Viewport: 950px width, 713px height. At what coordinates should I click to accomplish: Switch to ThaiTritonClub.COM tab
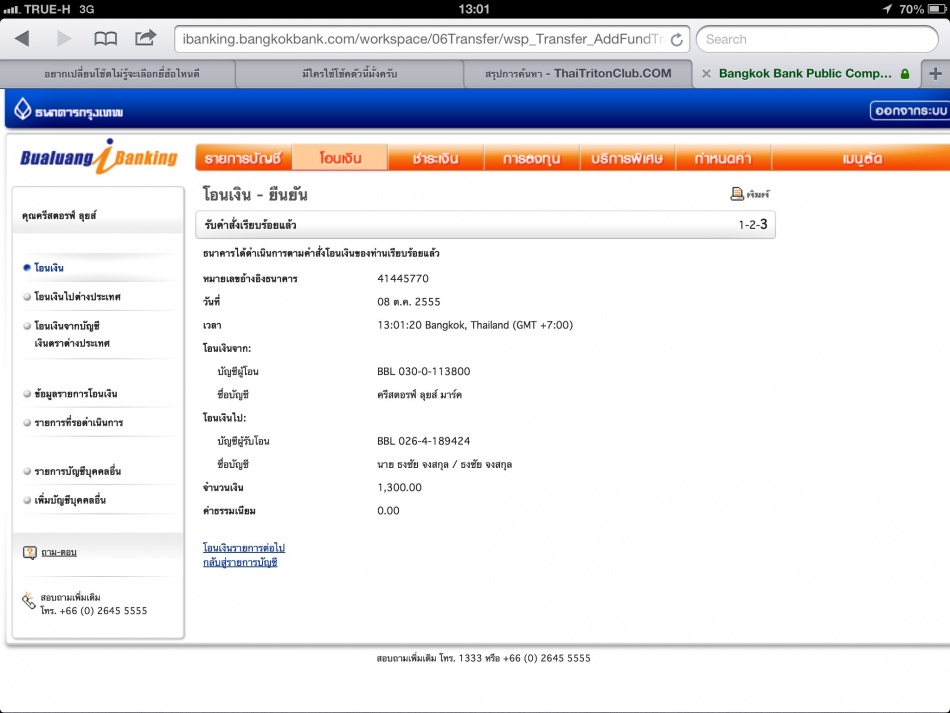578,74
